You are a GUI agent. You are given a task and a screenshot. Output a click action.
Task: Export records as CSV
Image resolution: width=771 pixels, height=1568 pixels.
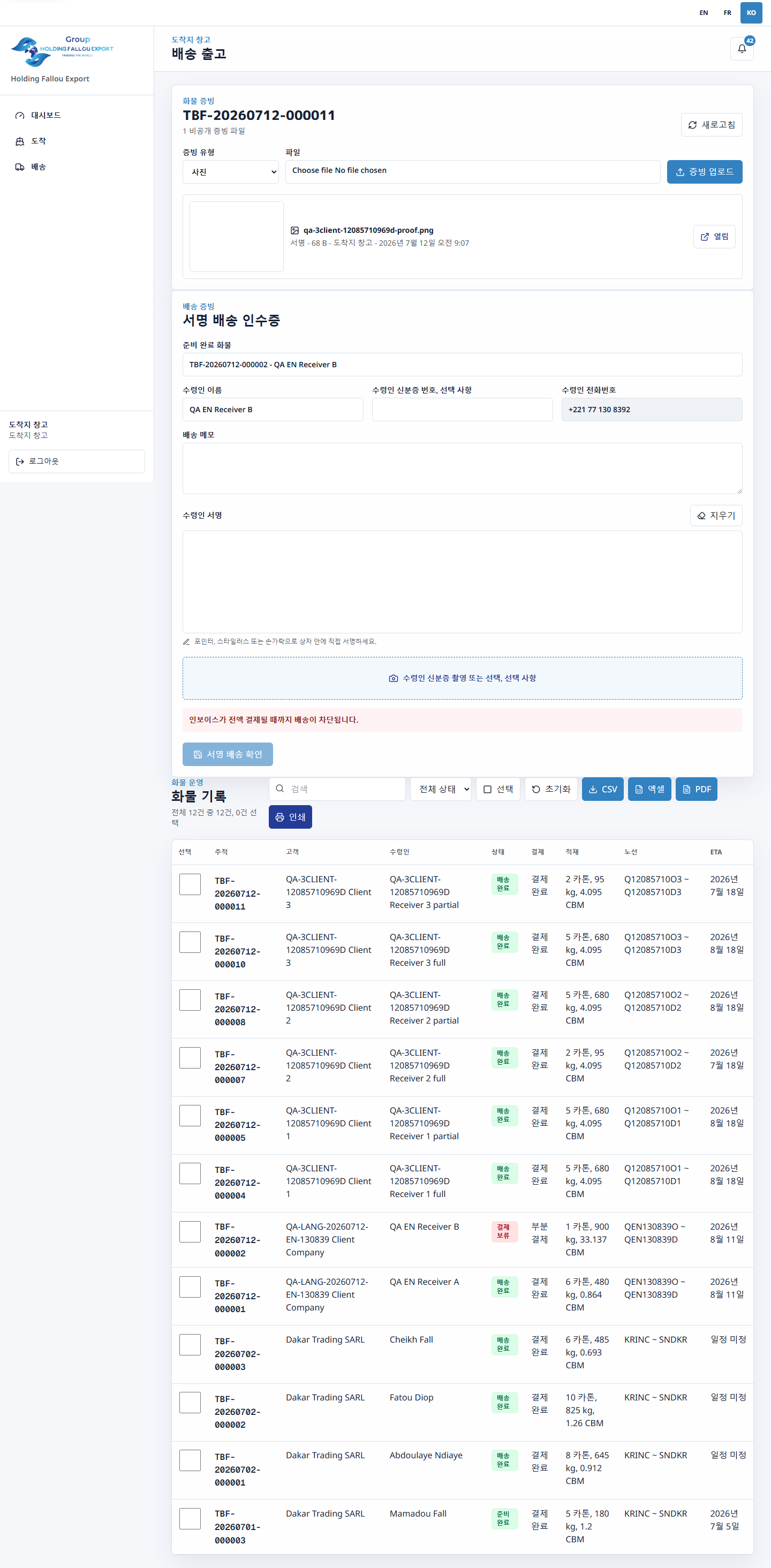point(602,789)
